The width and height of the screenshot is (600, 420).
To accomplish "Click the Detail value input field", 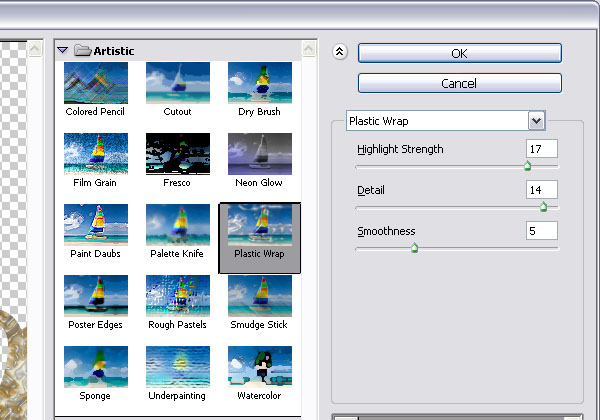I will point(541,189).
